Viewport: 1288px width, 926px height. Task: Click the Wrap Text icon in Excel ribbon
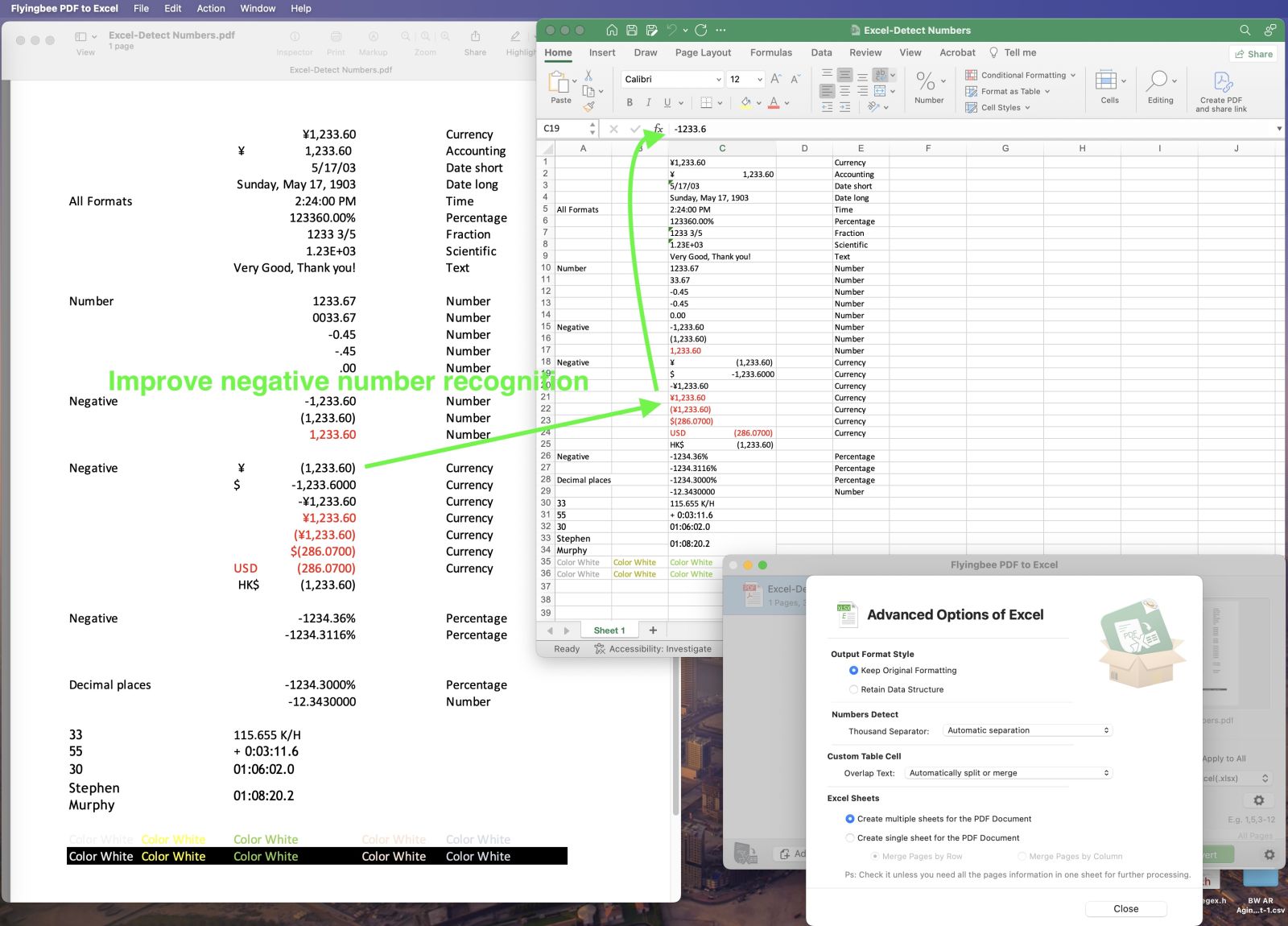tap(881, 75)
